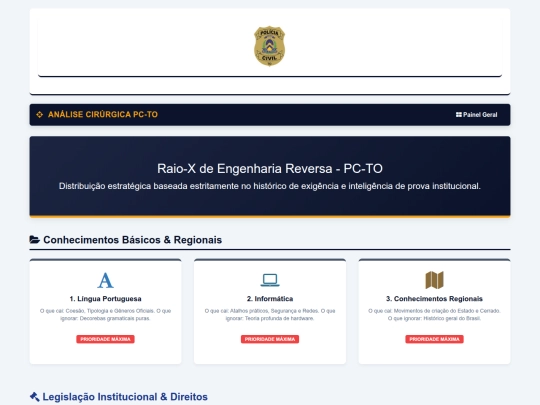Click the crosshair icon beside Análise Cirúrgica

pyautogui.click(x=40, y=115)
